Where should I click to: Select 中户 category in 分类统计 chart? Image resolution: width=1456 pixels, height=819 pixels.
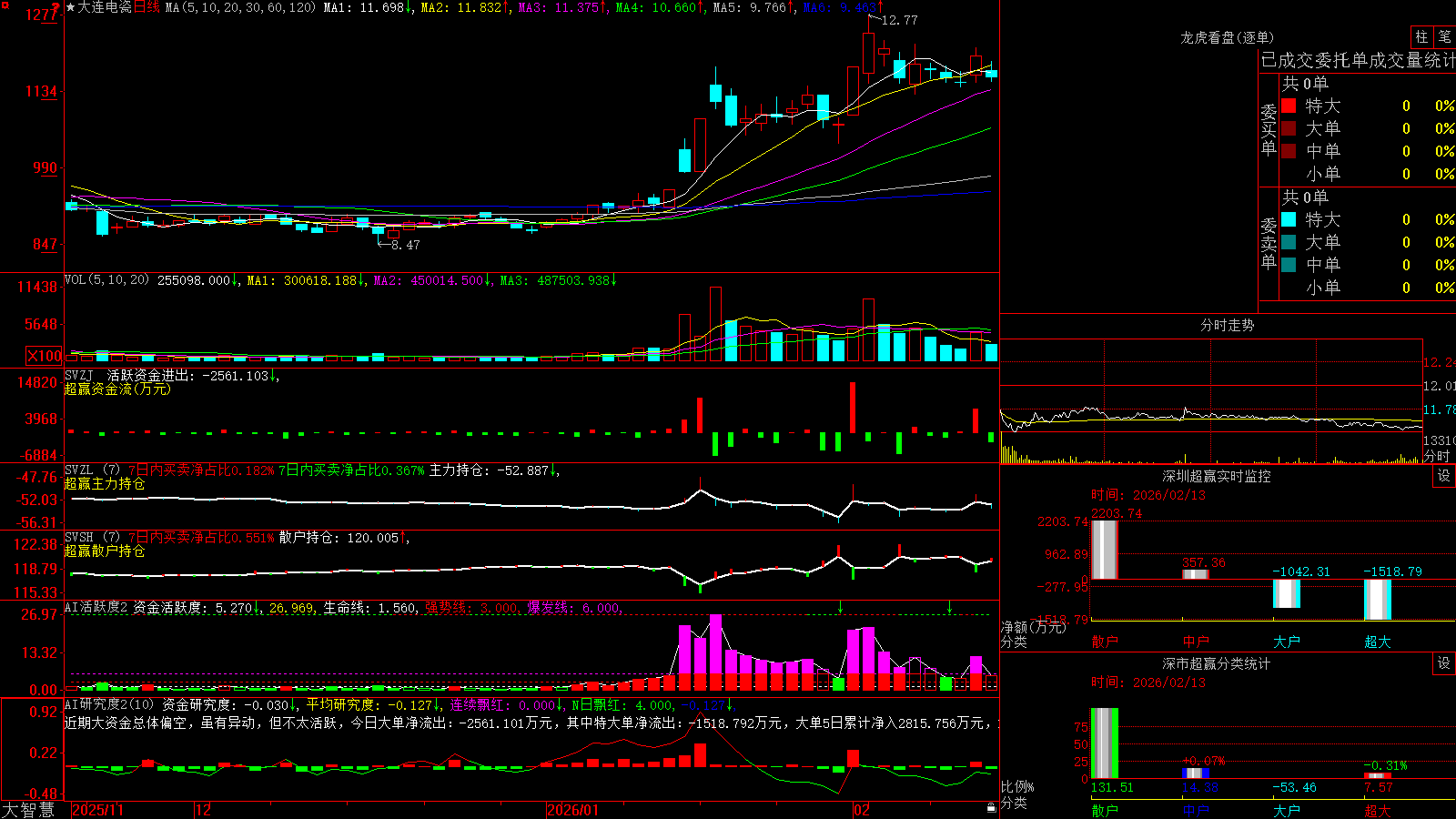coord(1196,810)
